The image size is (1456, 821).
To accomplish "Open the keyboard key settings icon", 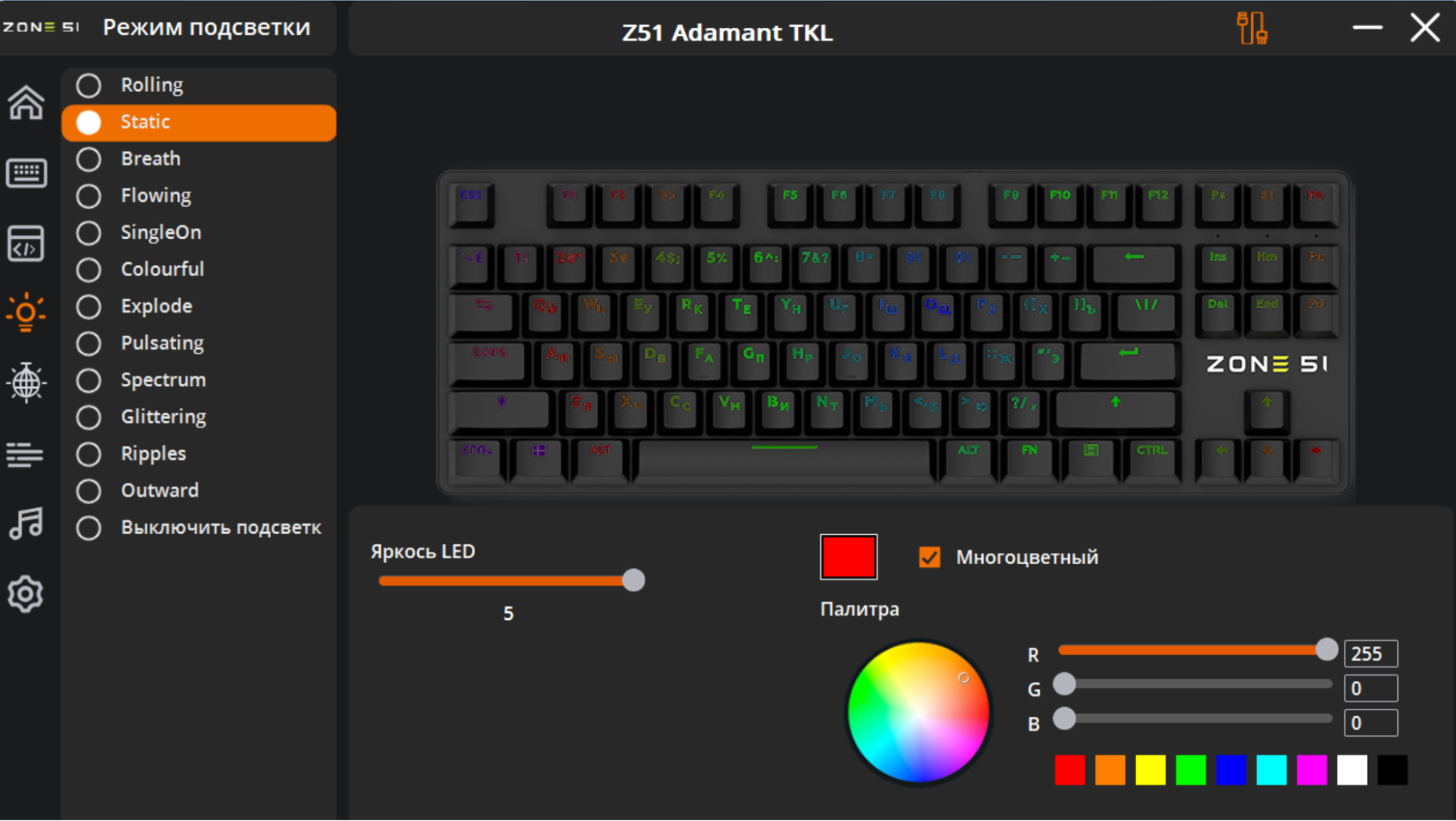I will (26, 173).
